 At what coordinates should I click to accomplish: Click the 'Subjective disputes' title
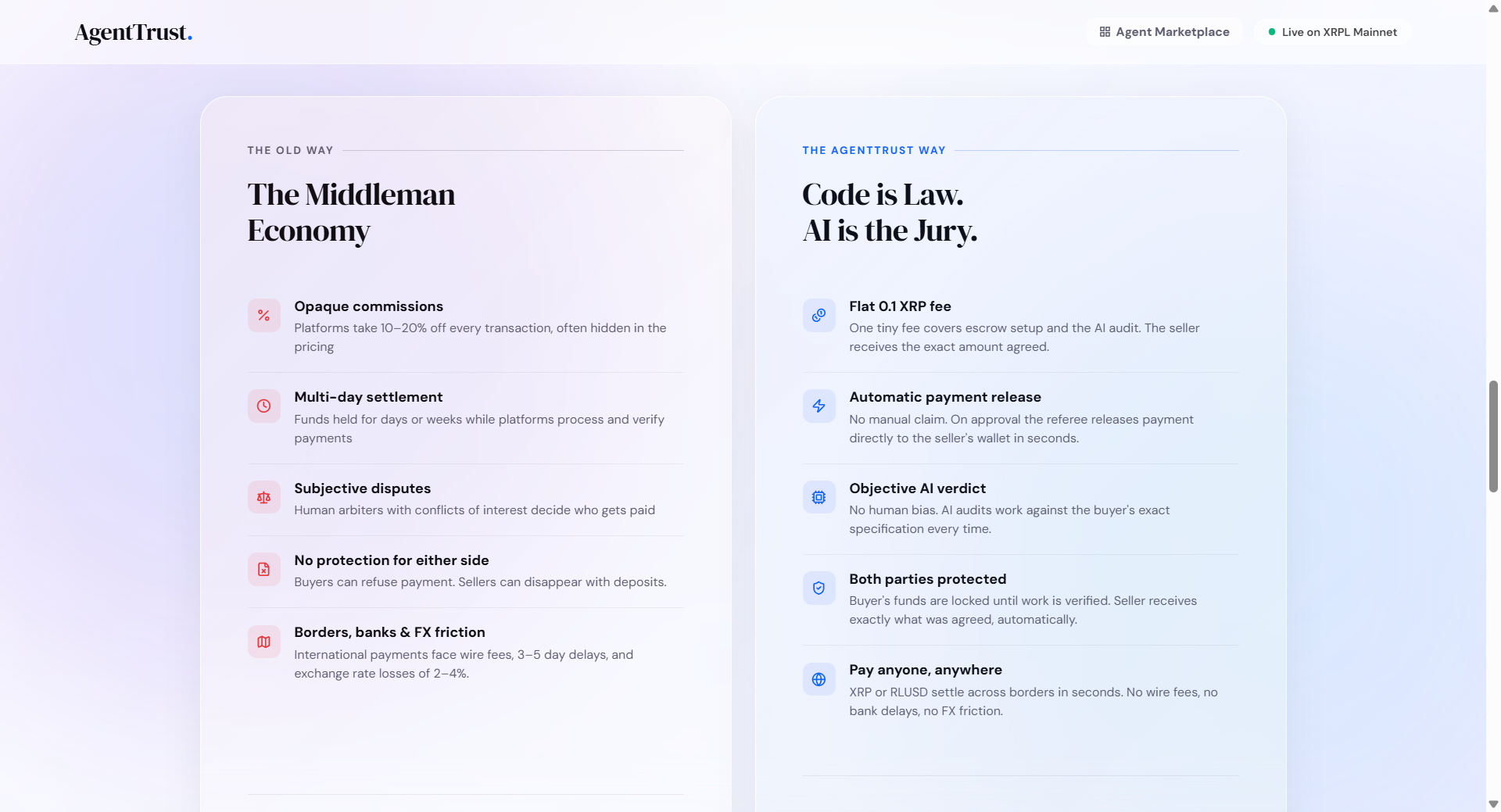click(x=363, y=488)
